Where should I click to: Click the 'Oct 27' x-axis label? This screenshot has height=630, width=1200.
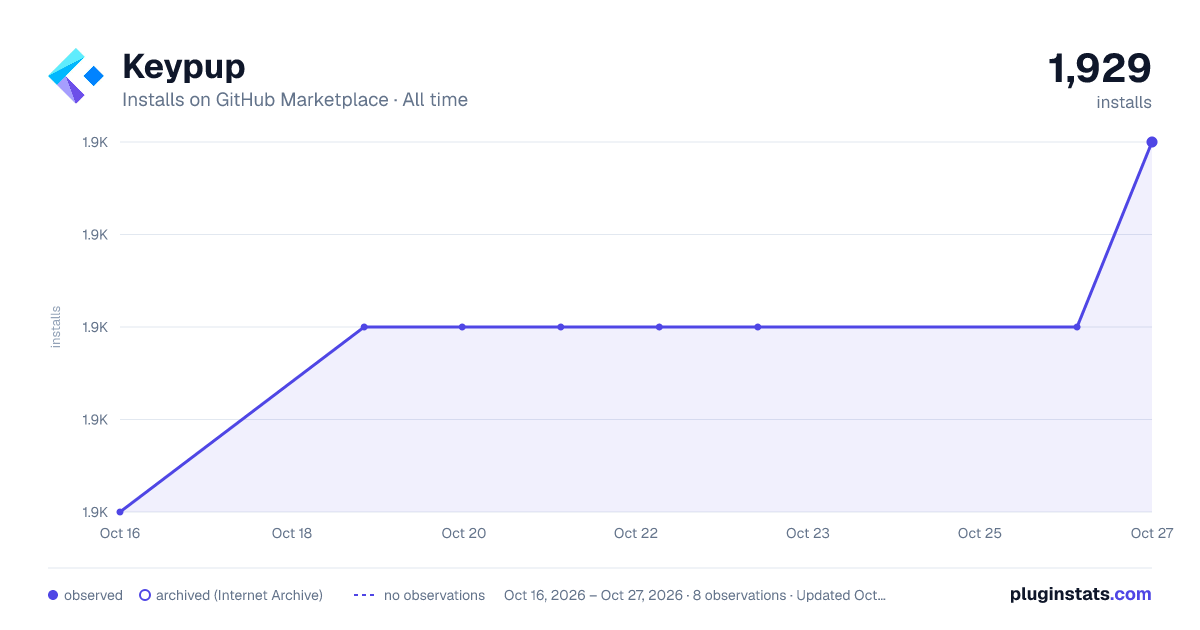pos(1152,534)
